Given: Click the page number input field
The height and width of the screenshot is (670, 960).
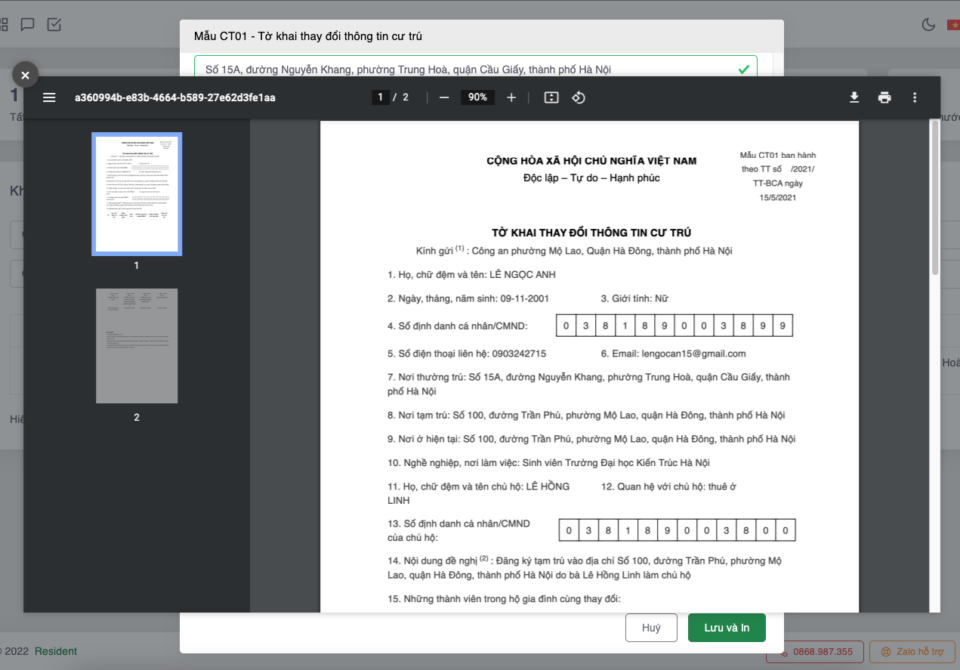Looking at the screenshot, I should click(x=381, y=97).
